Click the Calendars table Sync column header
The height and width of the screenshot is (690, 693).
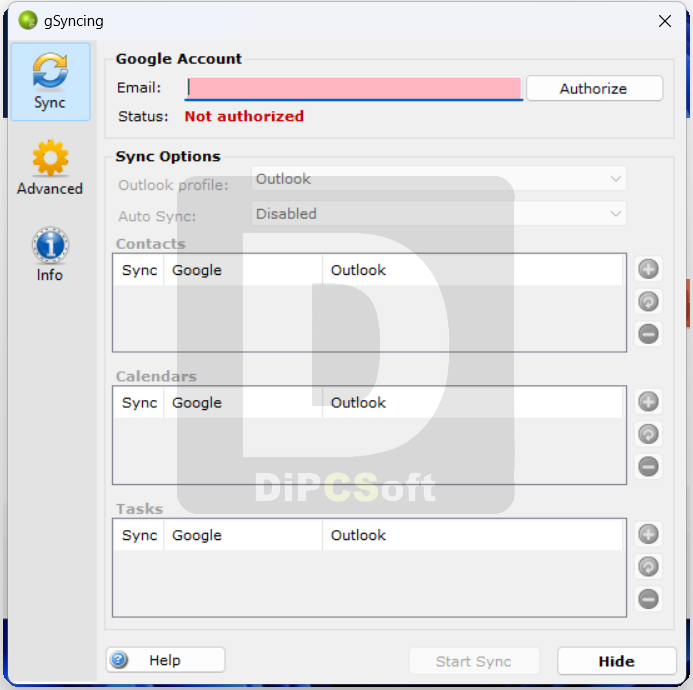[139, 403]
